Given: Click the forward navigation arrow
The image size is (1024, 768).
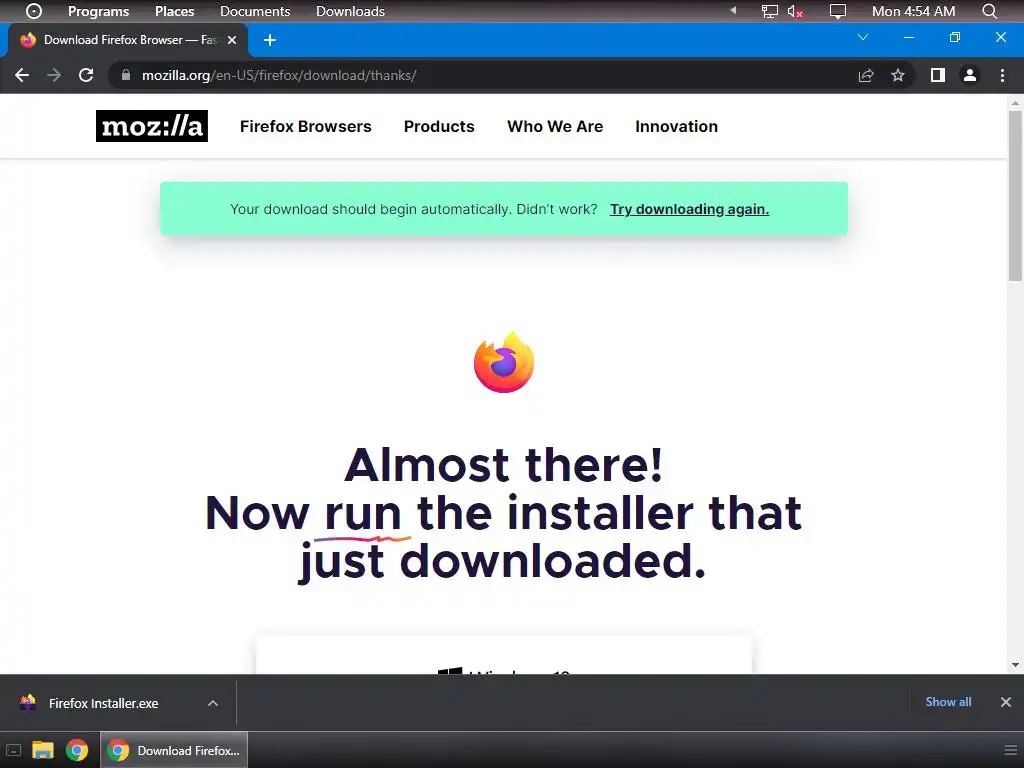Looking at the screenshot, I should point(54,75).
